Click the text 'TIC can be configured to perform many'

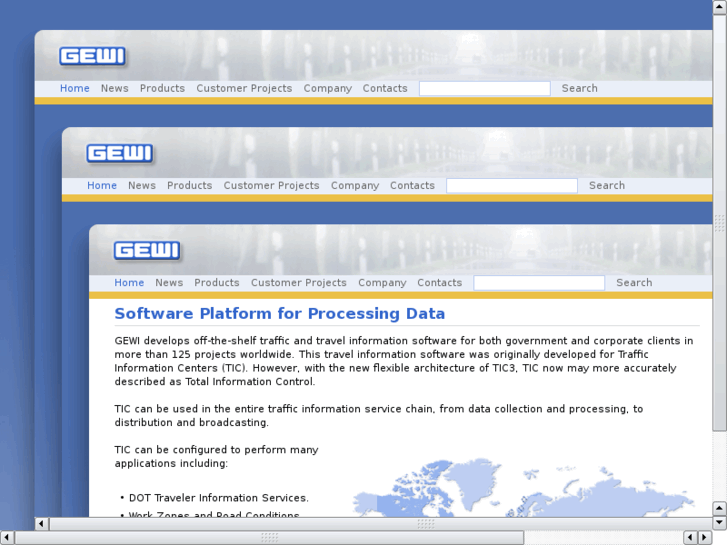coord(216,449)
